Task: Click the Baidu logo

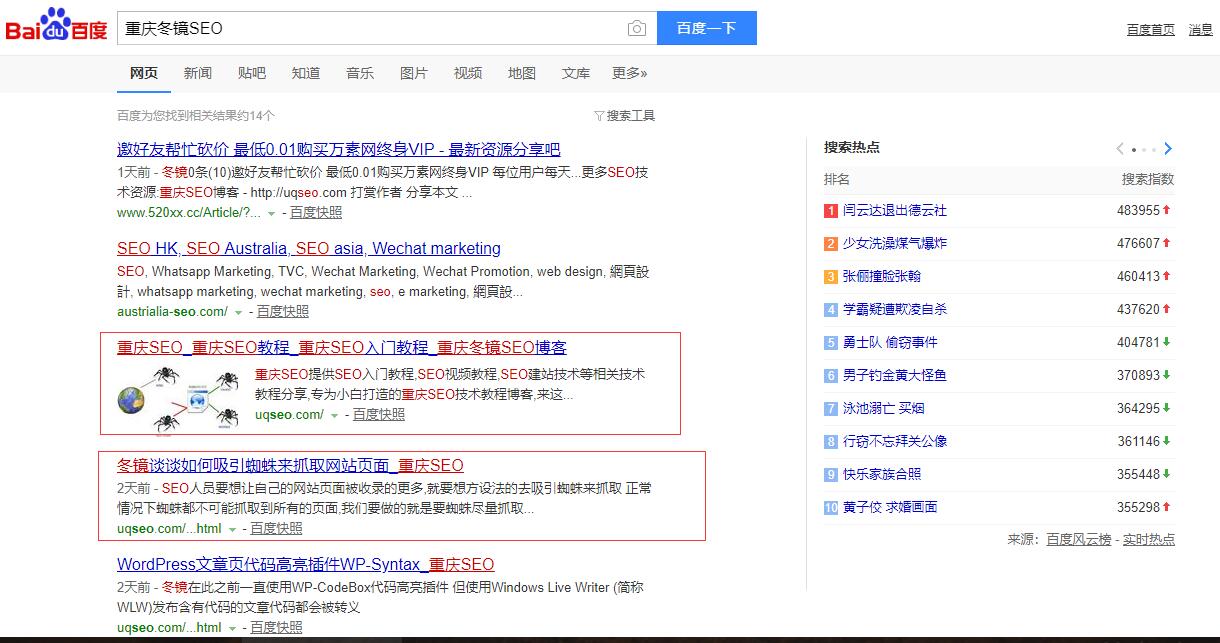Action: click(56, 27)
